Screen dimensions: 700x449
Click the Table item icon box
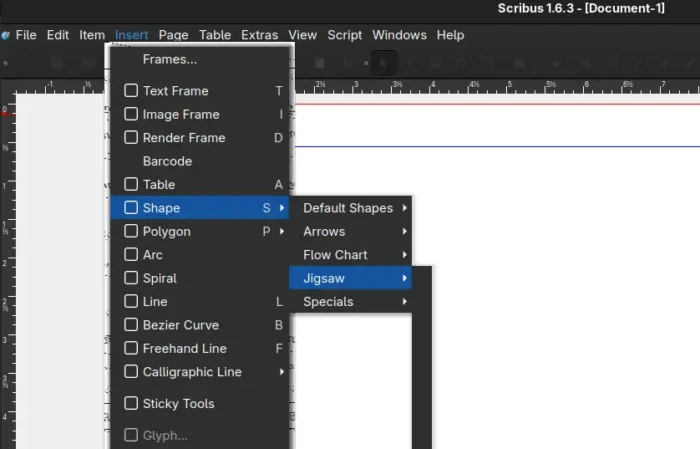131,185
